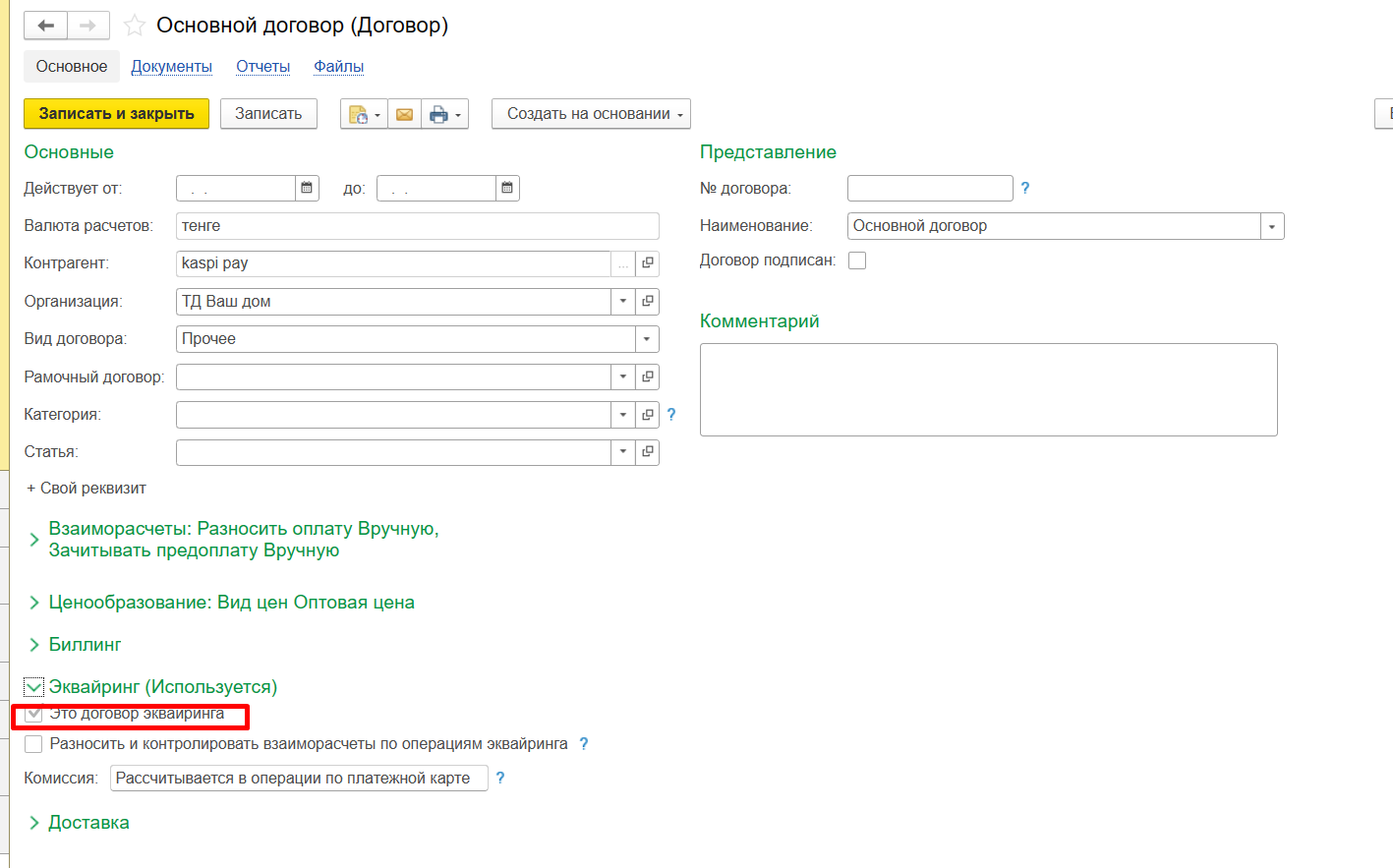The image size is (1393, 868).
Task: Open the printer icon print menu
Action: (x=444, y=114)
